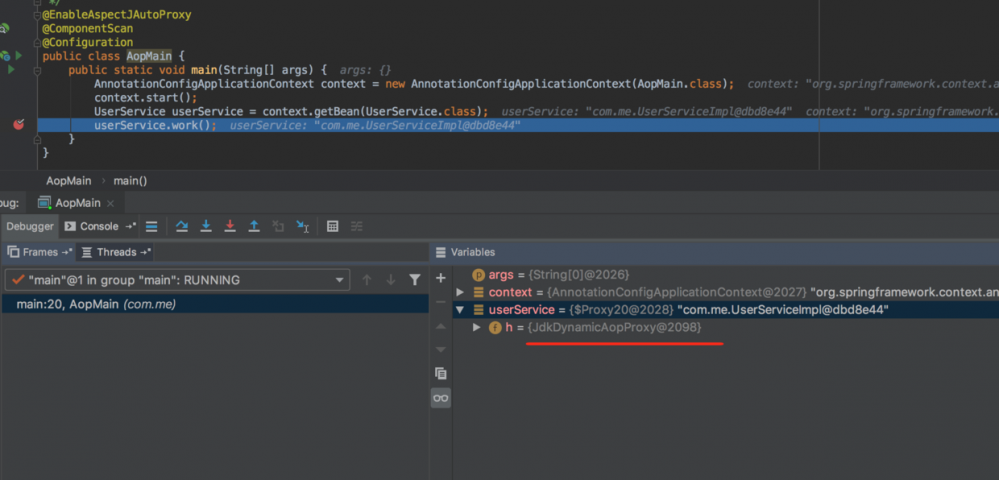Image resolution: width=999 pixels, height=480 pixels.
Task: Select the Threads tab
Action: pos(116,252)
